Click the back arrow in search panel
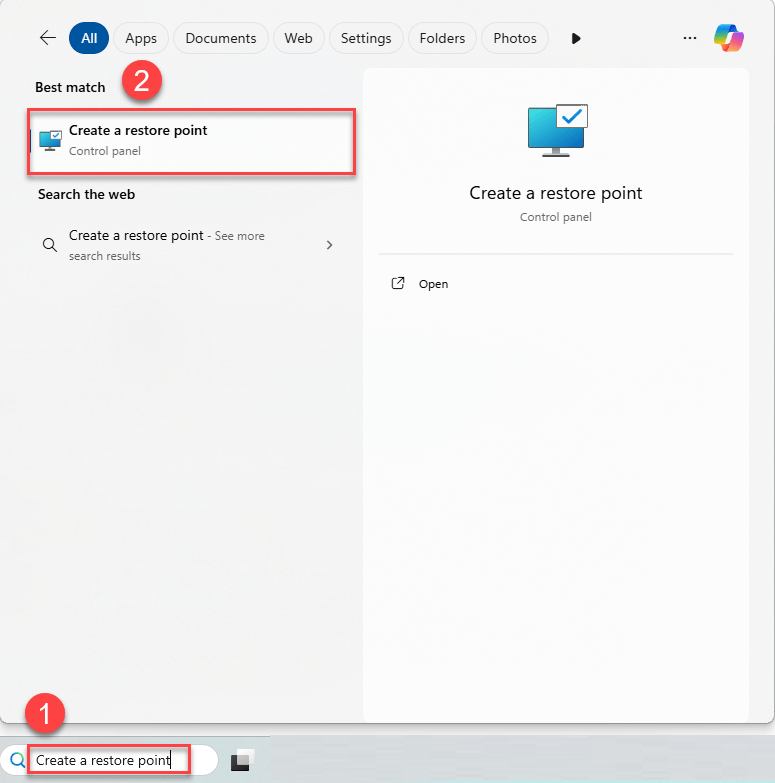This screenshot has height=783, width=775. click(47, 38)
